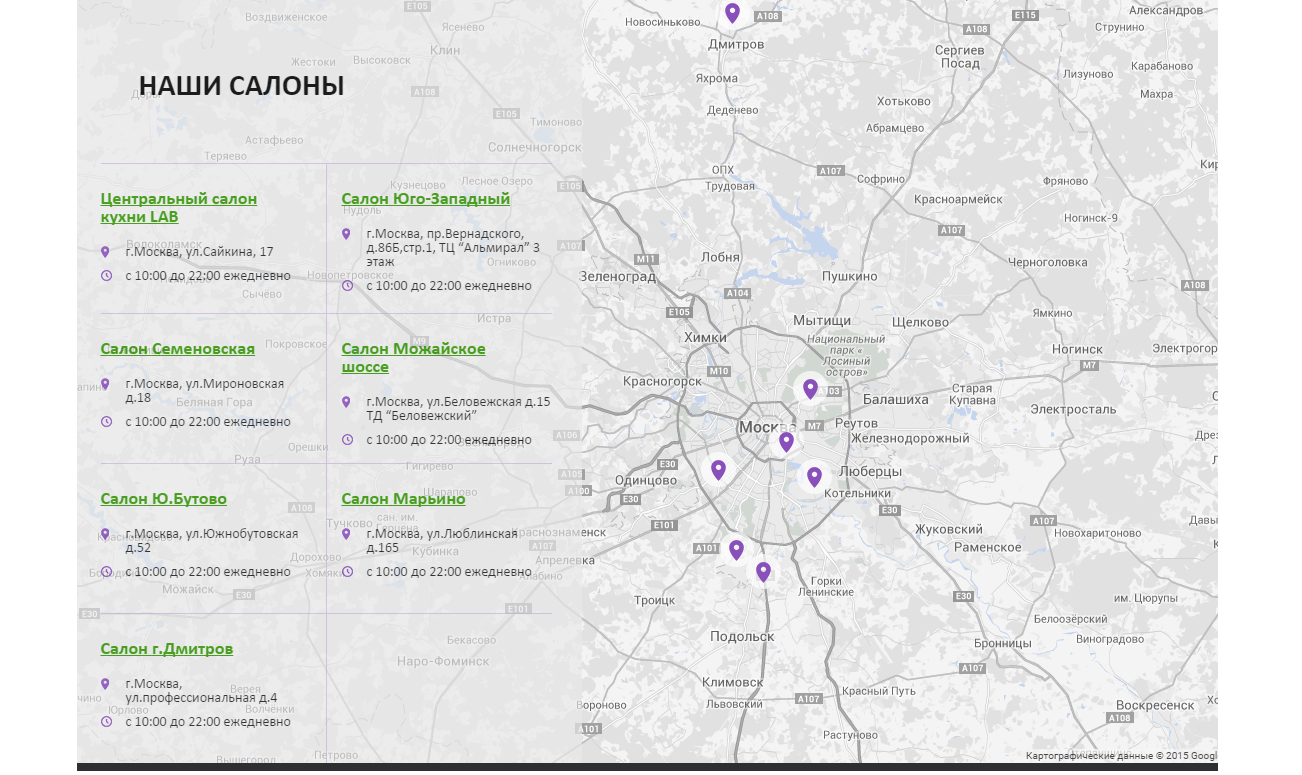Click location pin beside ул.Южнобутовская address

coord(105,534)
